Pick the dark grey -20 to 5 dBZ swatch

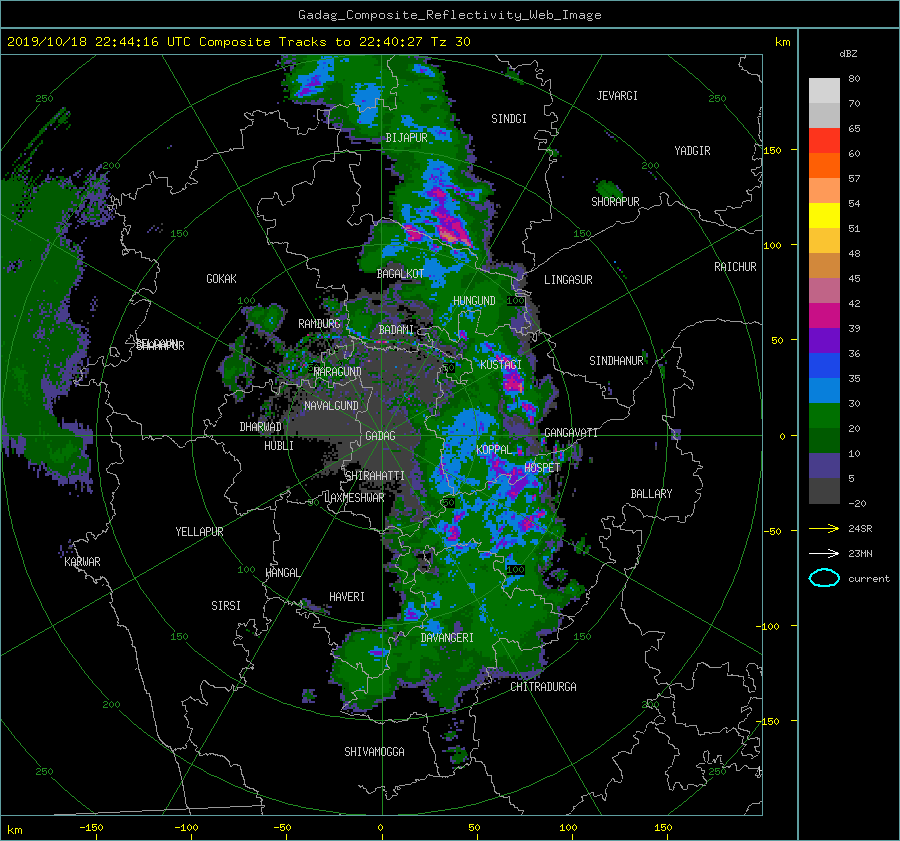click(824, 490)
